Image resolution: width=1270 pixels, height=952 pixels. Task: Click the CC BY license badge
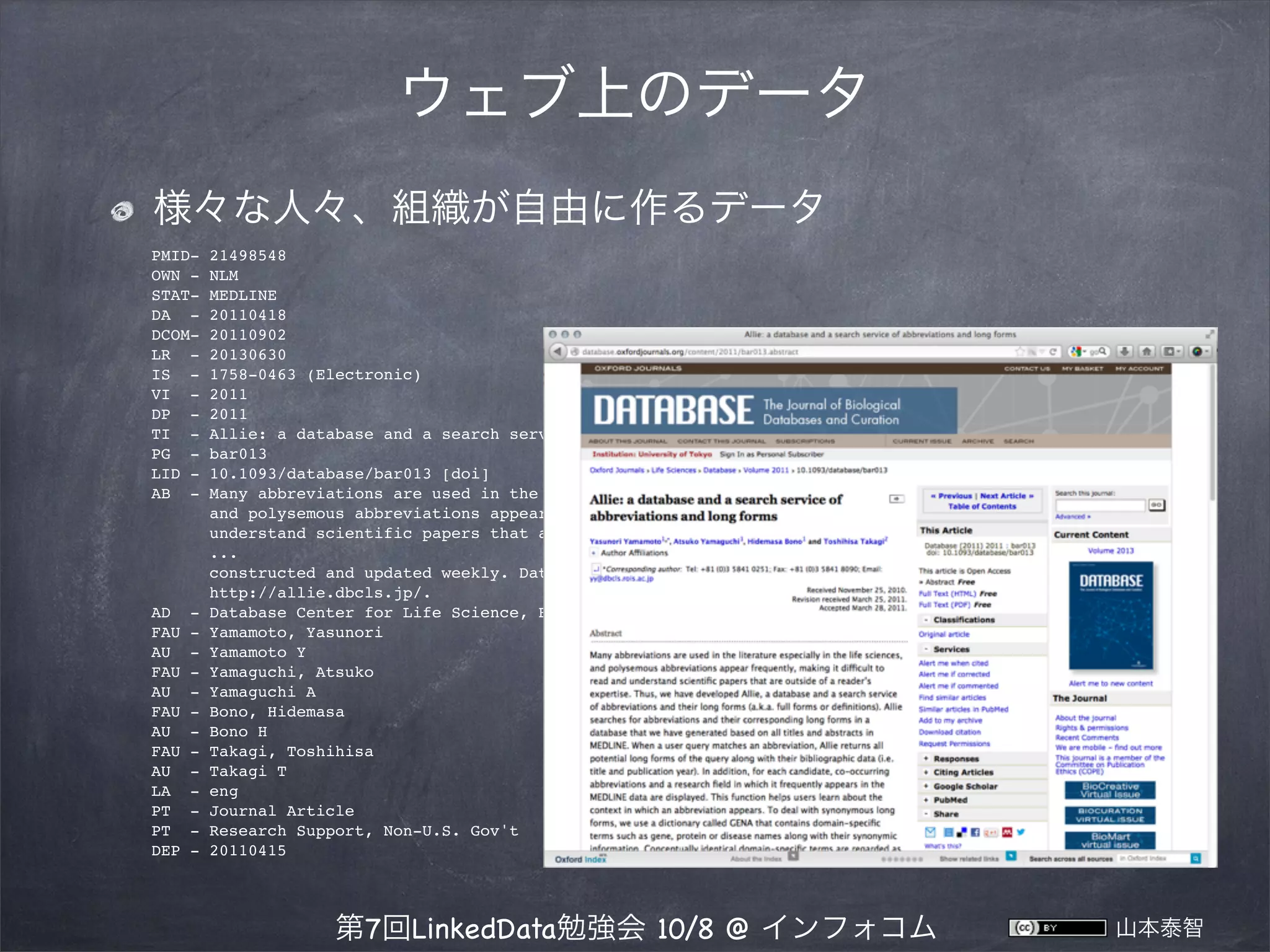point(1057,927)
